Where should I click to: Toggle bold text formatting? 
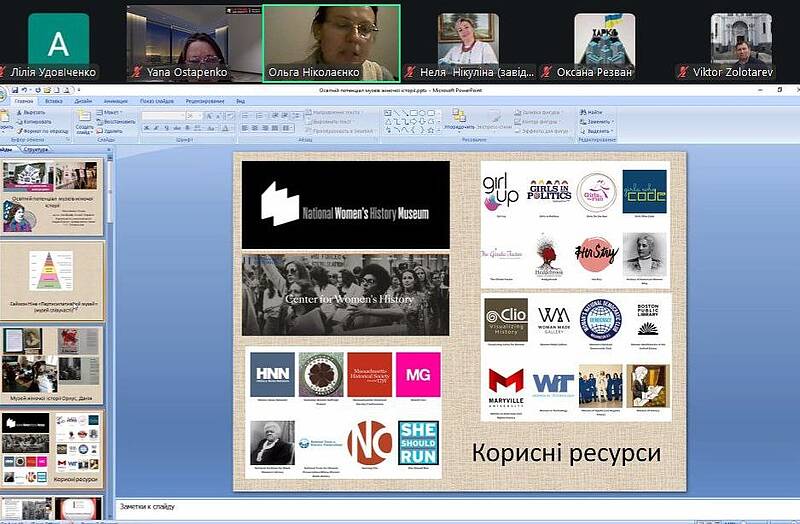coord(146,129)
